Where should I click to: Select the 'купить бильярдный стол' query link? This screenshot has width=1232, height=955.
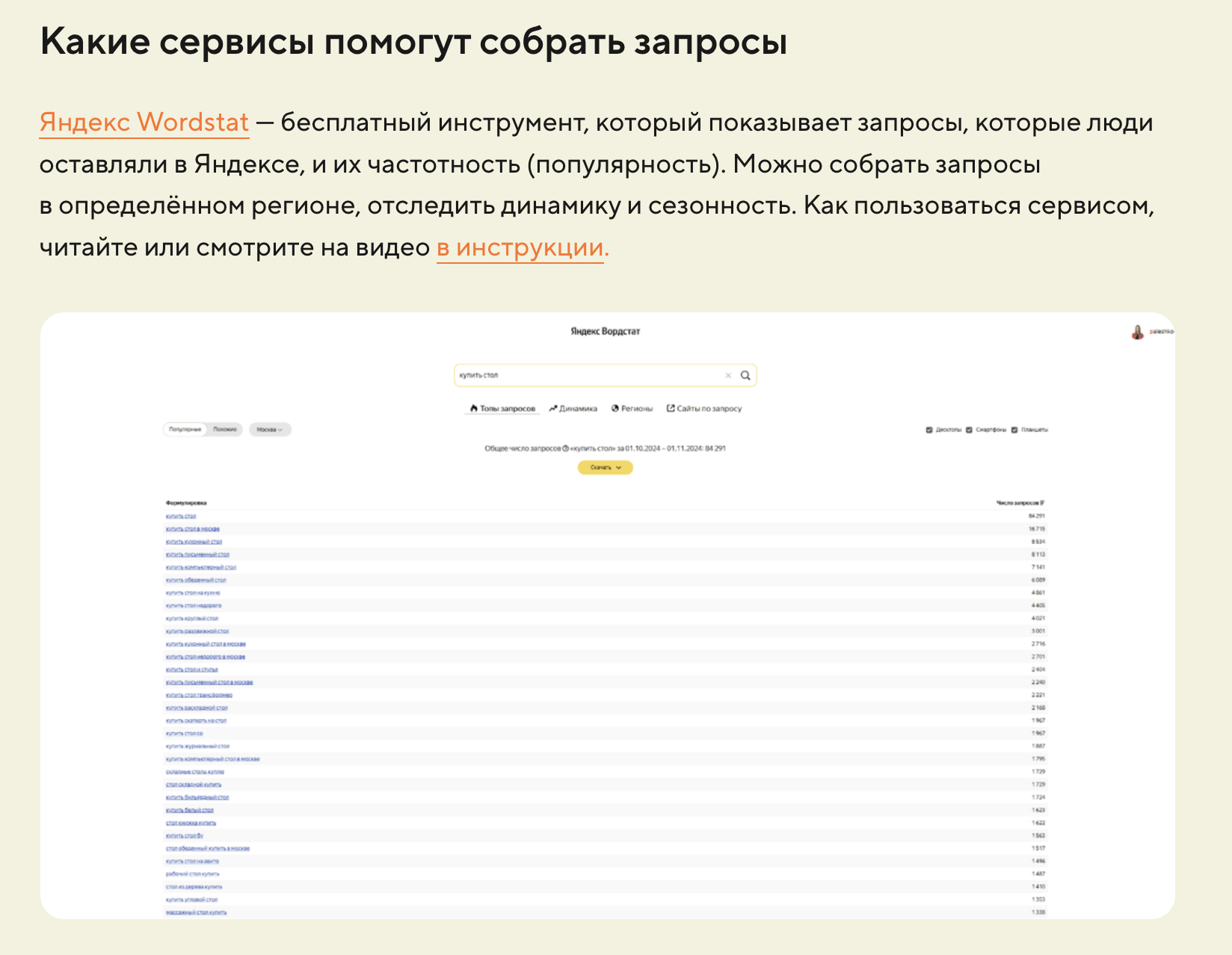[x=197, y=797]
